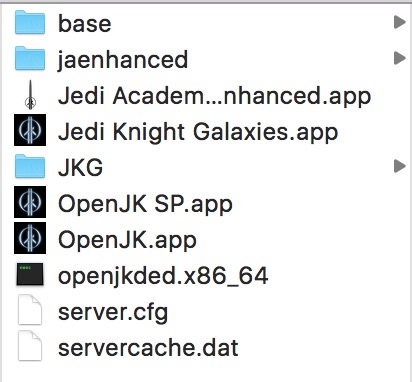The width and height of the screenshot is (412, 382).
Task: Click the servercache.dat document icon
Action: coord(30,346)
